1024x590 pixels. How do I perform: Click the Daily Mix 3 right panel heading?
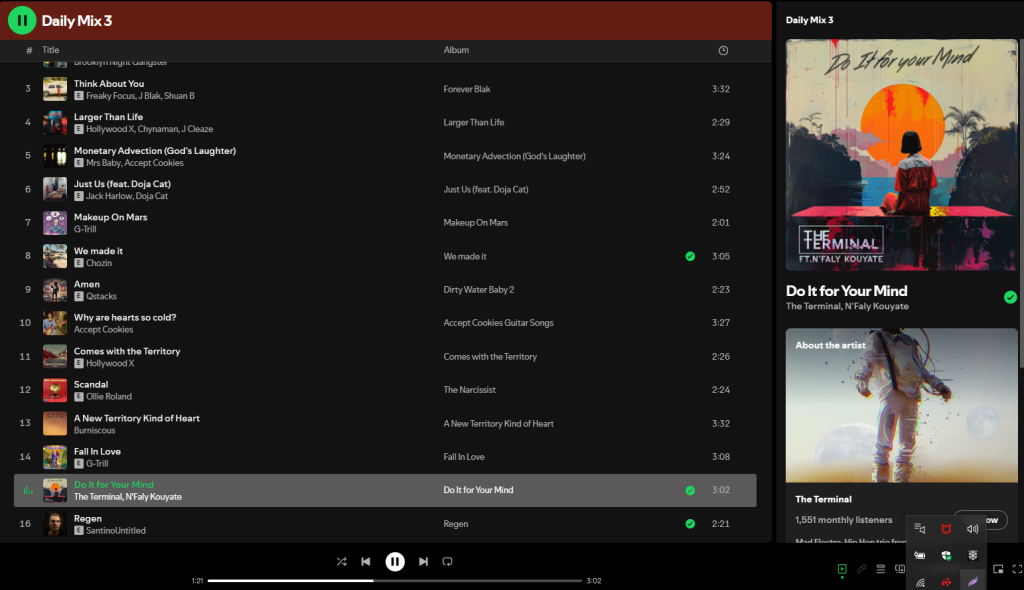point(809,20)
